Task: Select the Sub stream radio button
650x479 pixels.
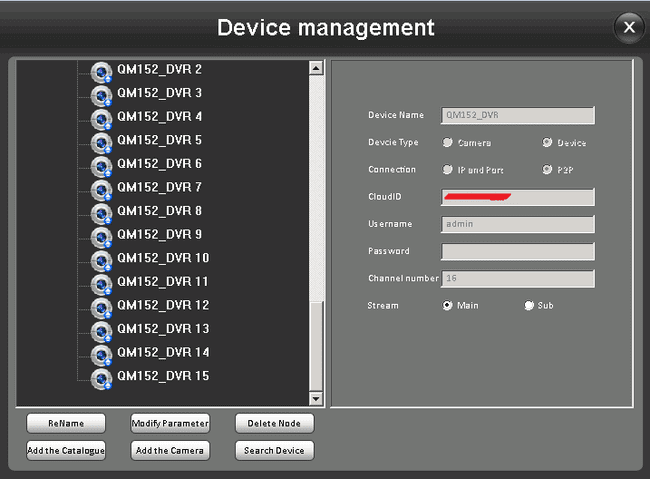Action: 529,306
